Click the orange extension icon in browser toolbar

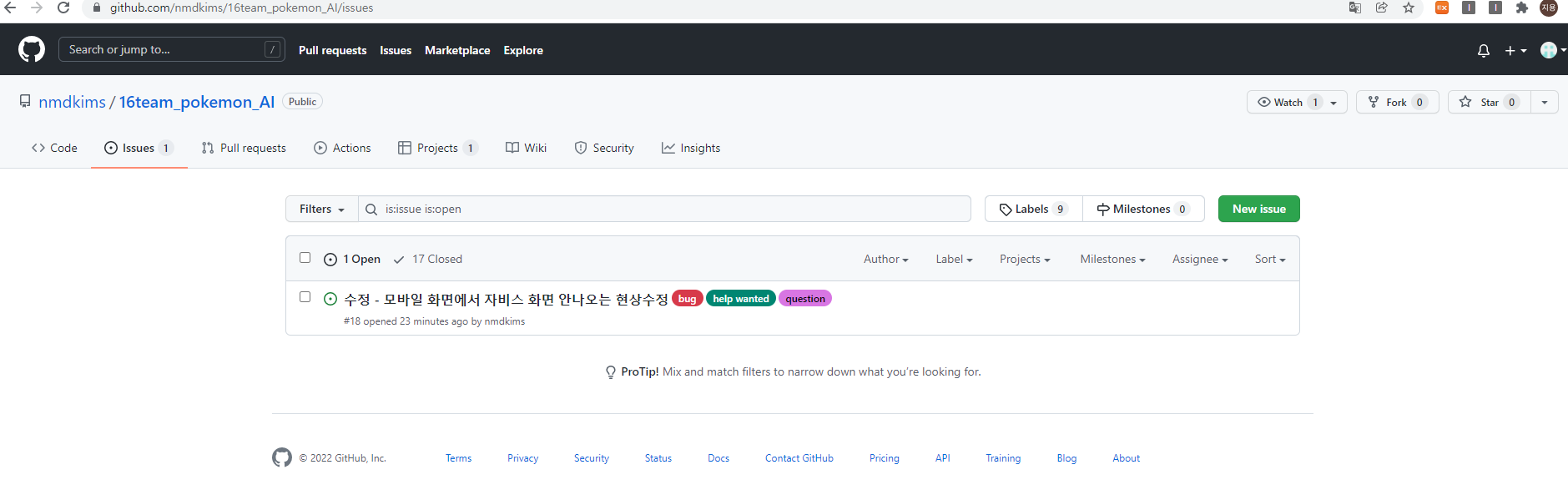1442,8
